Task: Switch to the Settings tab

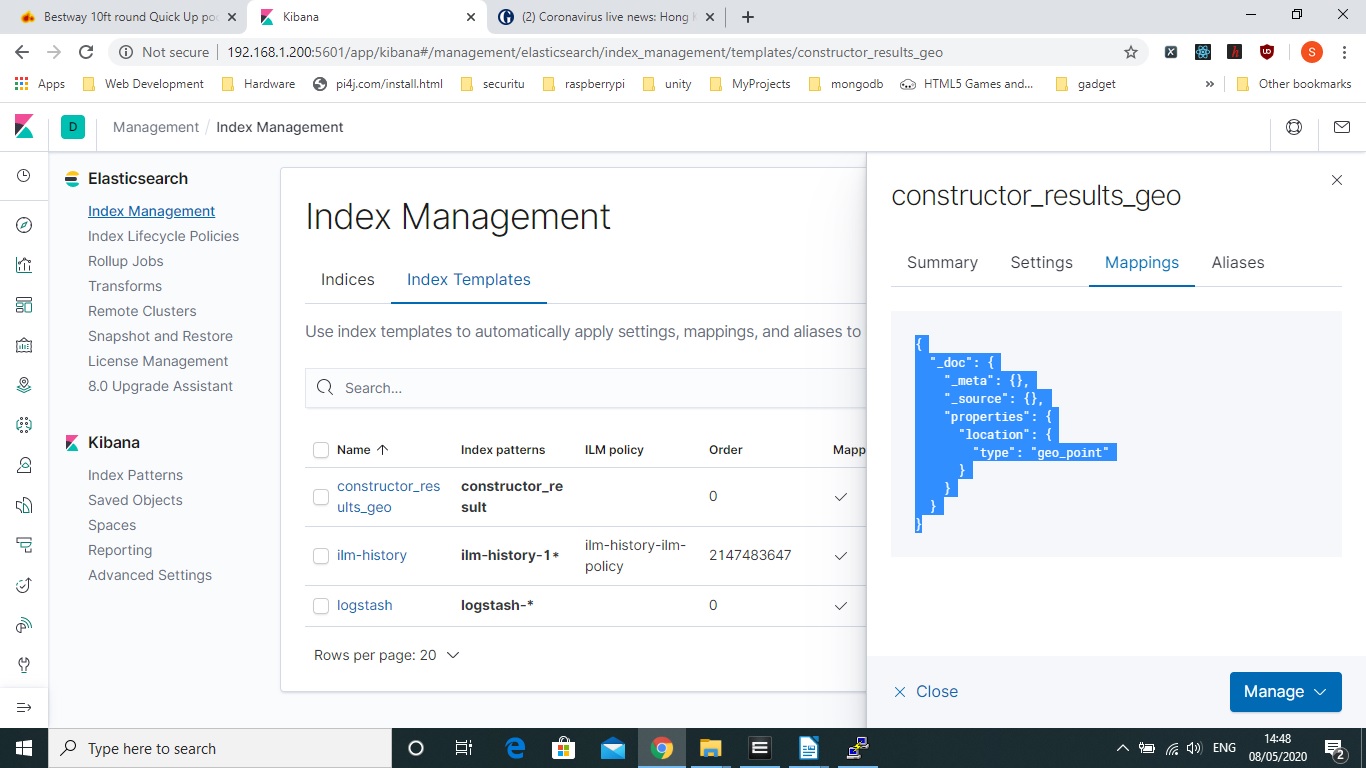Action: tap(1041, 262)
